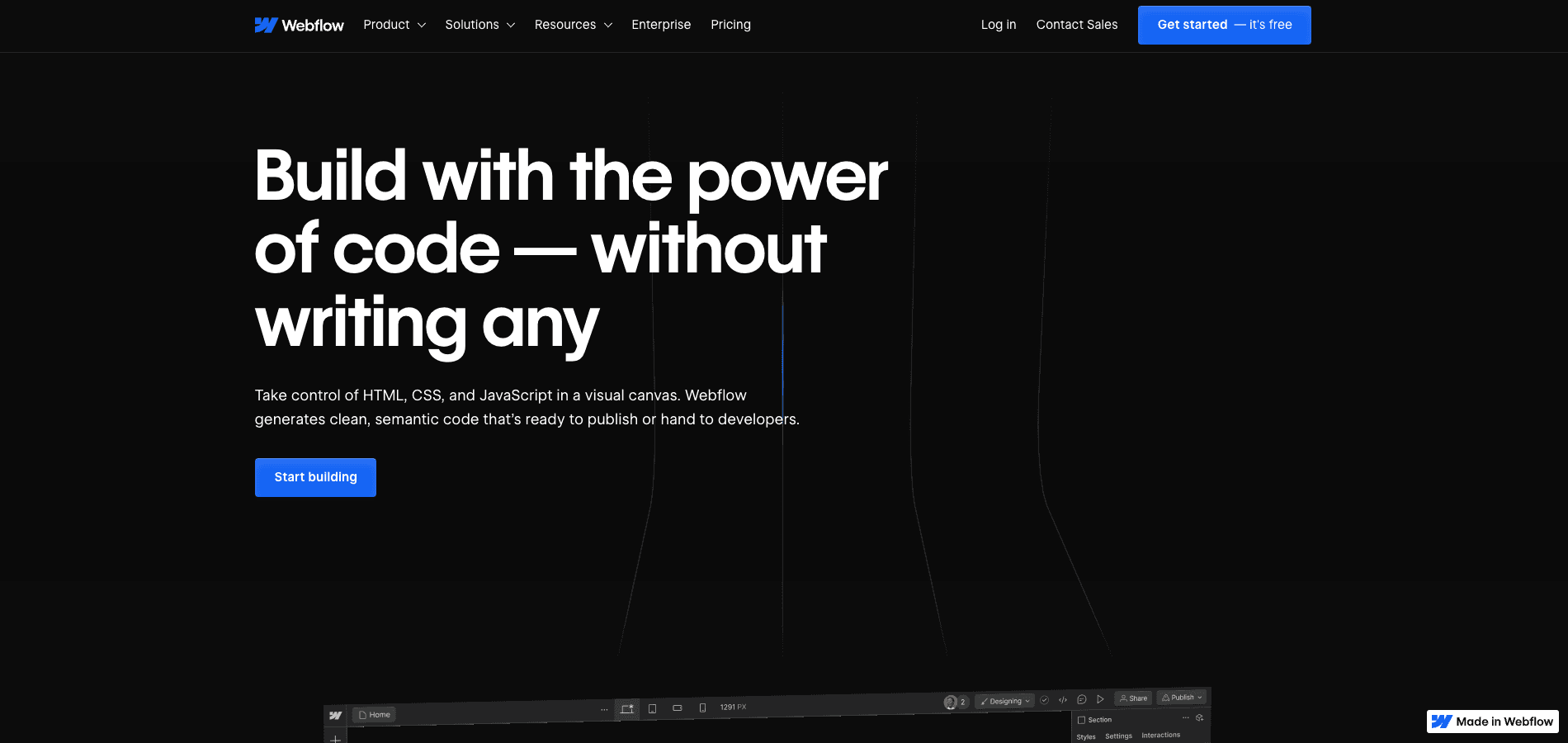Click the Made in Webflow badge

tap(1492, 722)
